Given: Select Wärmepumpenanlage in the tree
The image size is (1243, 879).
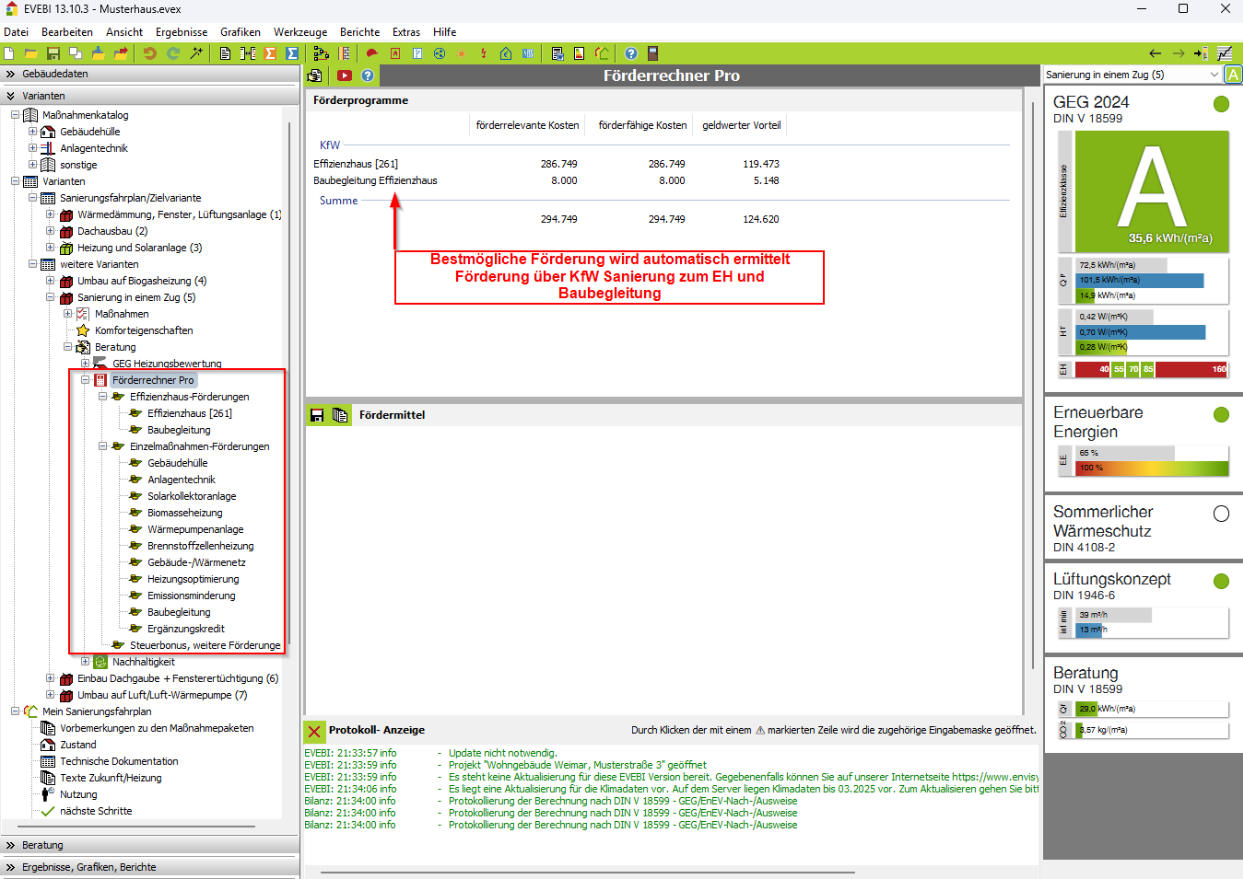Looking at the screenshot, I should (x=195, y=529).
